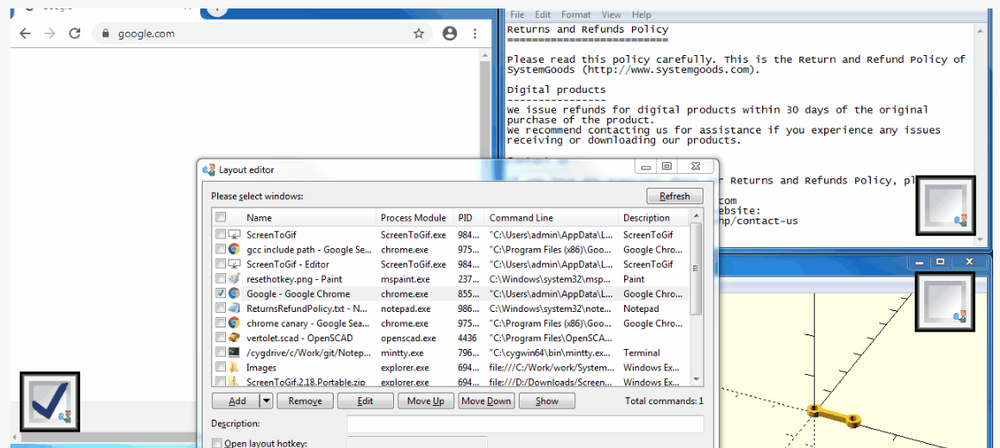
Task: Toggle large checkmark overlay on Chrome window
Action: (50, 401)
